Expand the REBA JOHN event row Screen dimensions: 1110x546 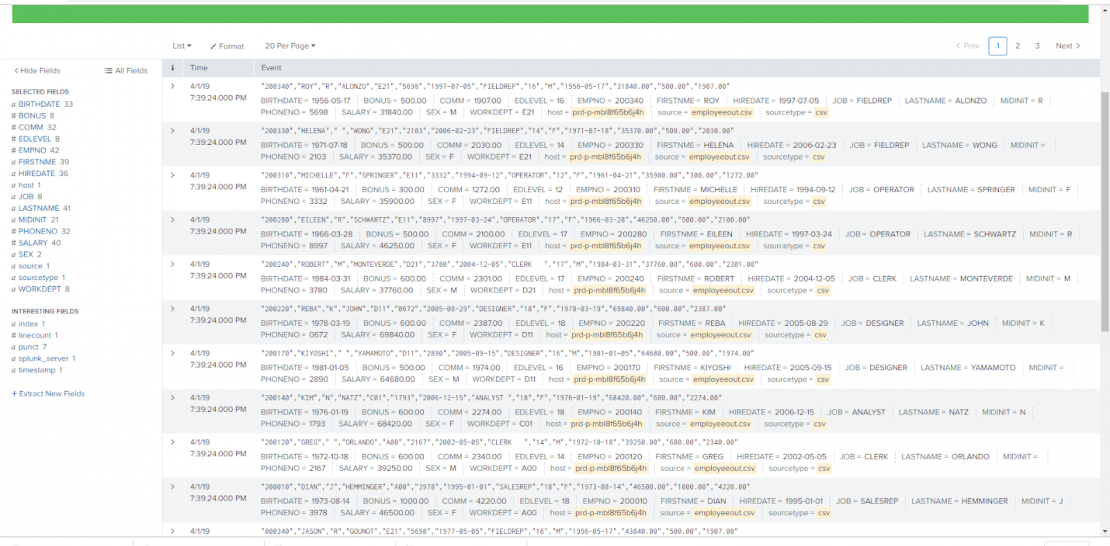tap(173, 309)
